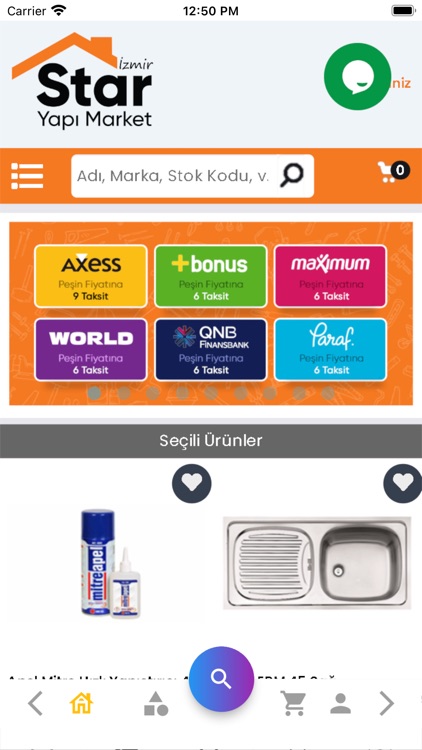The image size is (422, 750).
Task: Select the last banner carousel dot
Action: pos(328,393)
